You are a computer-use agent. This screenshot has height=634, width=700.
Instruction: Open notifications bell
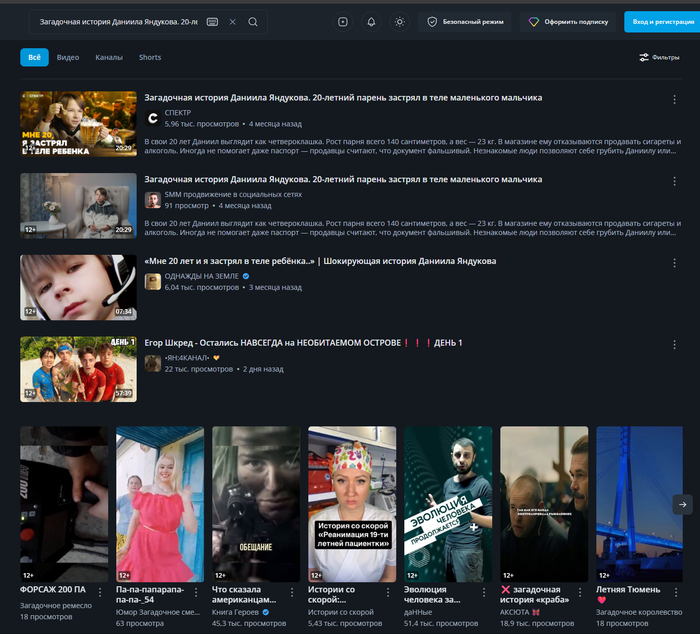coord(371,22)
